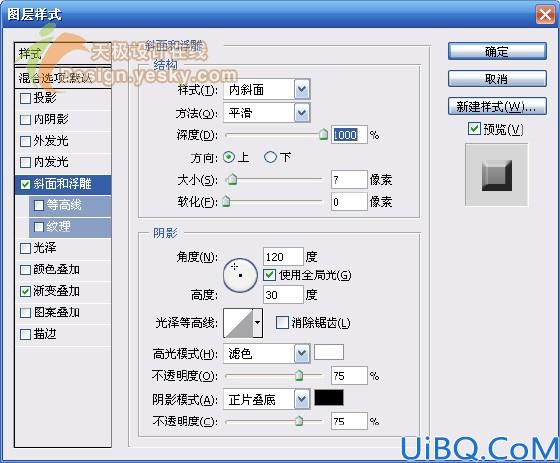Enable the 光泽 checkbox
Viewport: 560px width, 463px height.
25,248
